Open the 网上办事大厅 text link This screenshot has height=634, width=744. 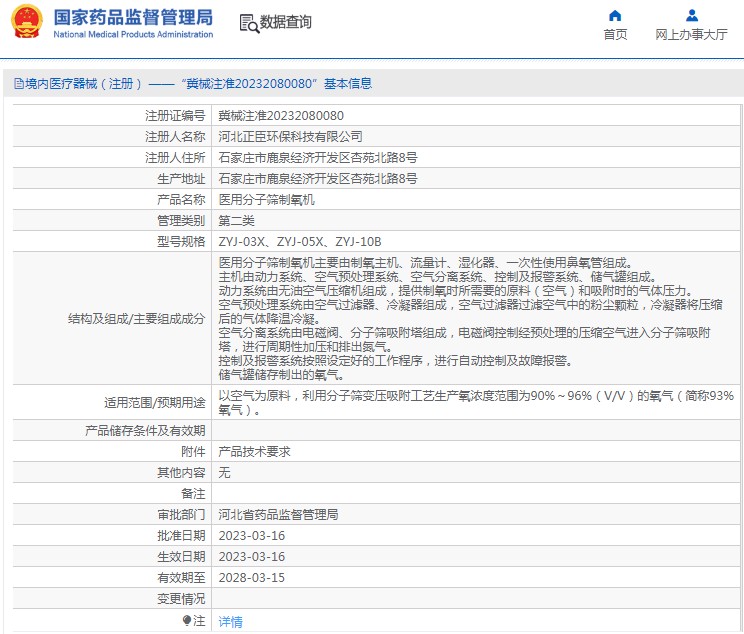tap(691, 34)
